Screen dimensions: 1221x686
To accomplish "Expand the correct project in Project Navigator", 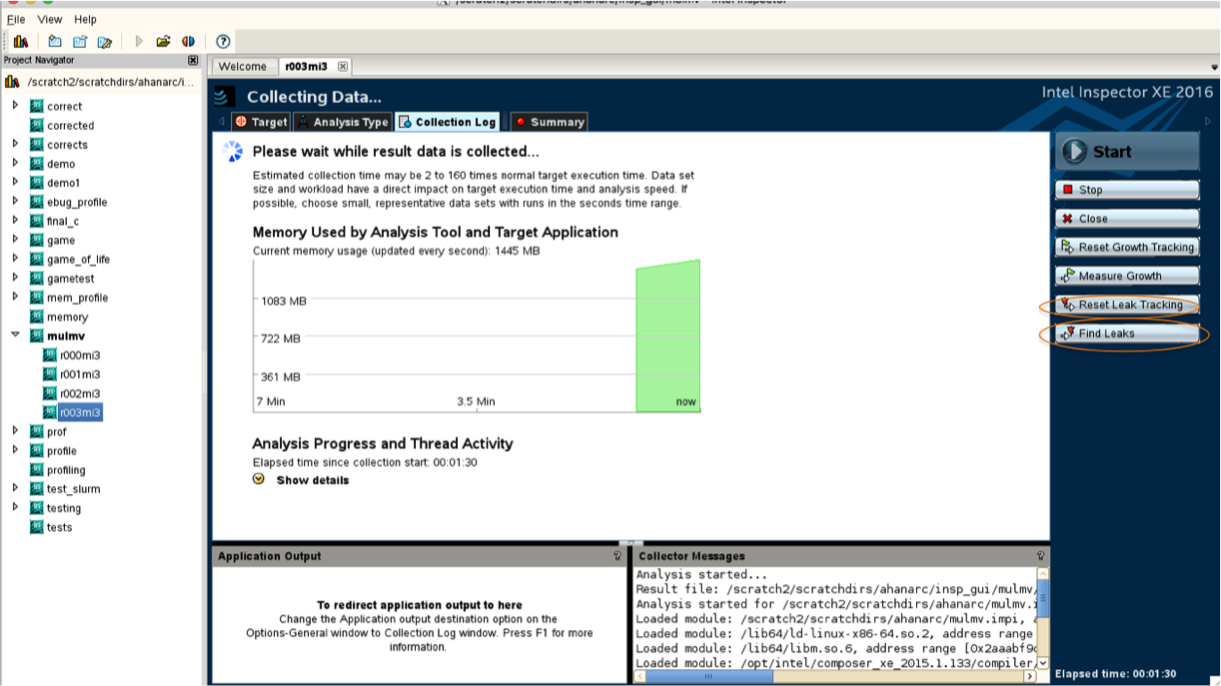I will point(14,106).
